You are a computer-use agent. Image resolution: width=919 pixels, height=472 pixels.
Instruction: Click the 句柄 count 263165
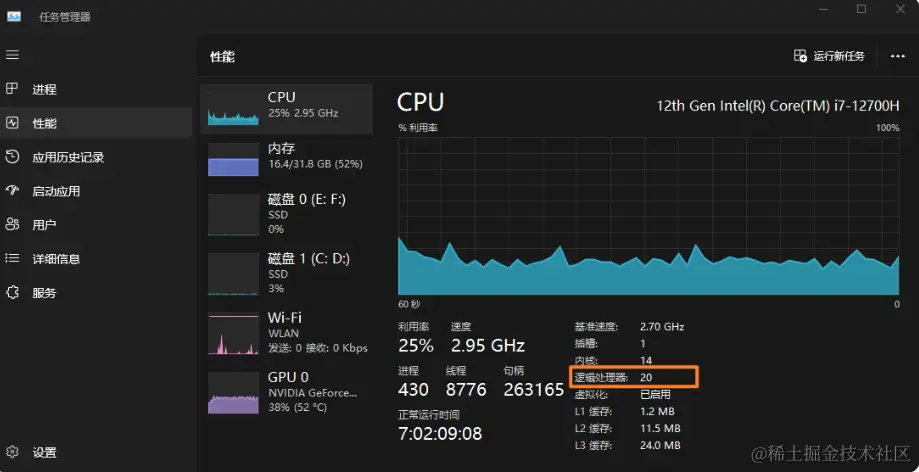[x=534, y=389]
